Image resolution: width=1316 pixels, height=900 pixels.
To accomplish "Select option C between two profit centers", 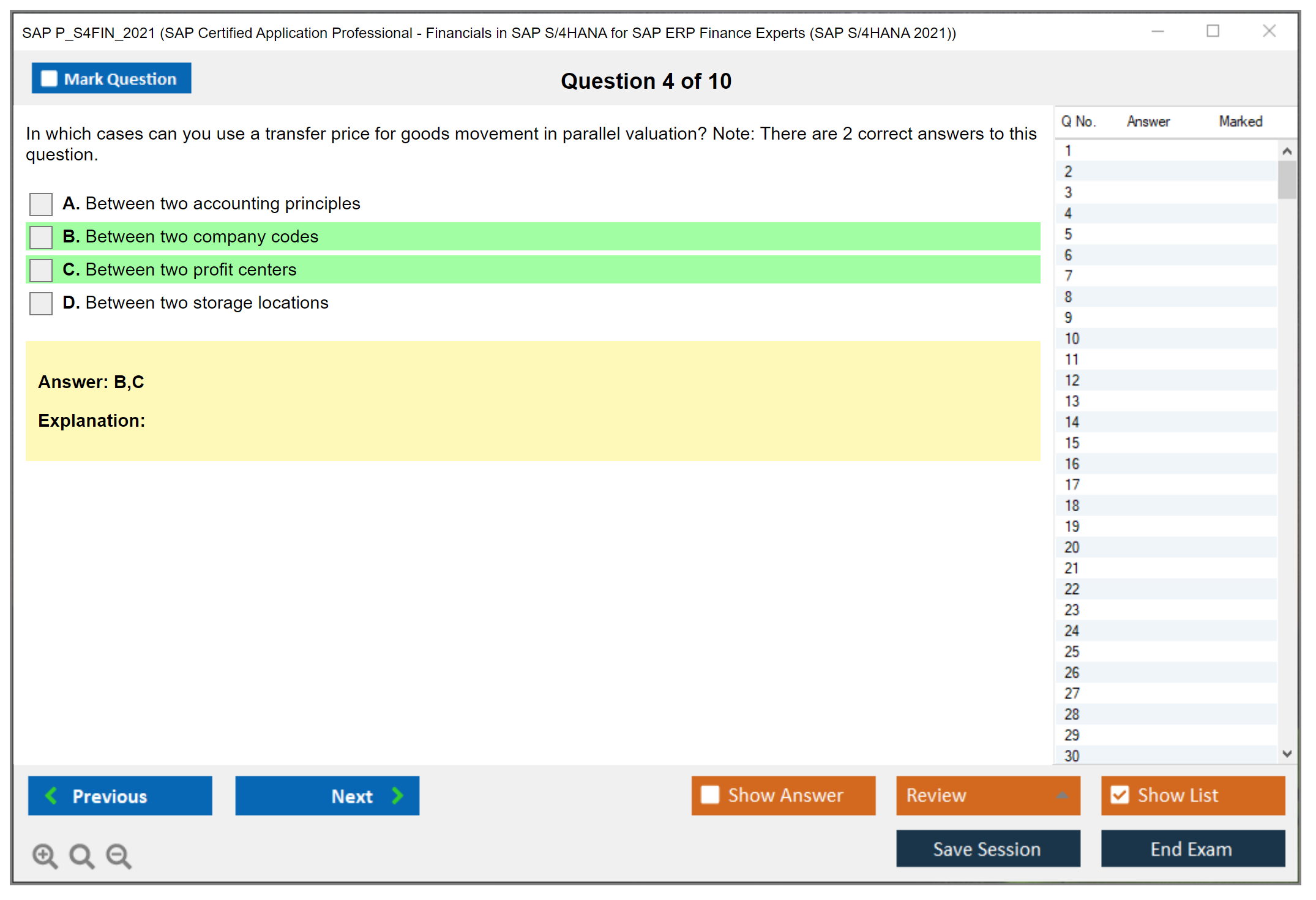I will pyautogui.click(x=41, y=270).
